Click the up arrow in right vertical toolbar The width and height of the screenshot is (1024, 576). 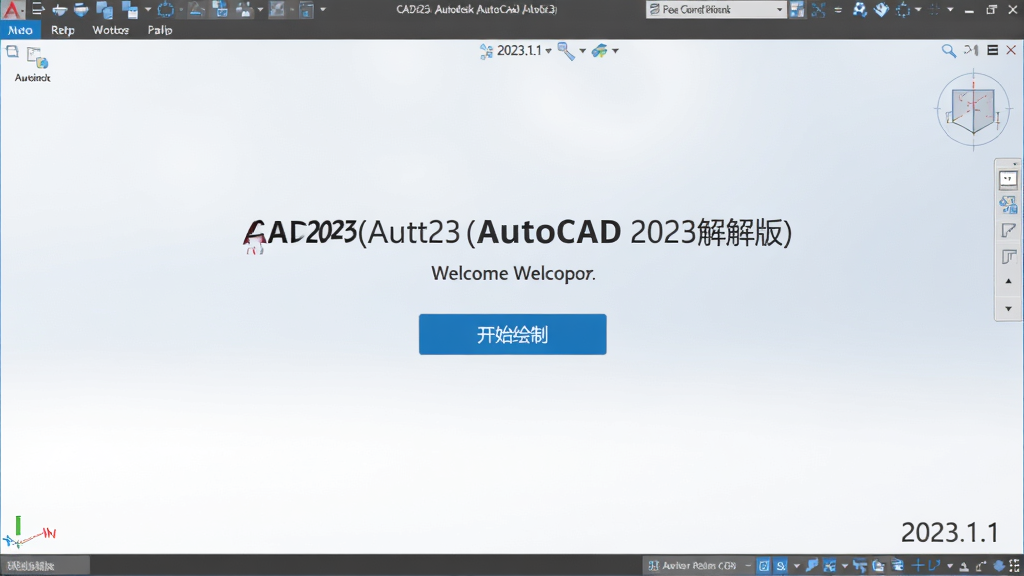[1008, 281]
